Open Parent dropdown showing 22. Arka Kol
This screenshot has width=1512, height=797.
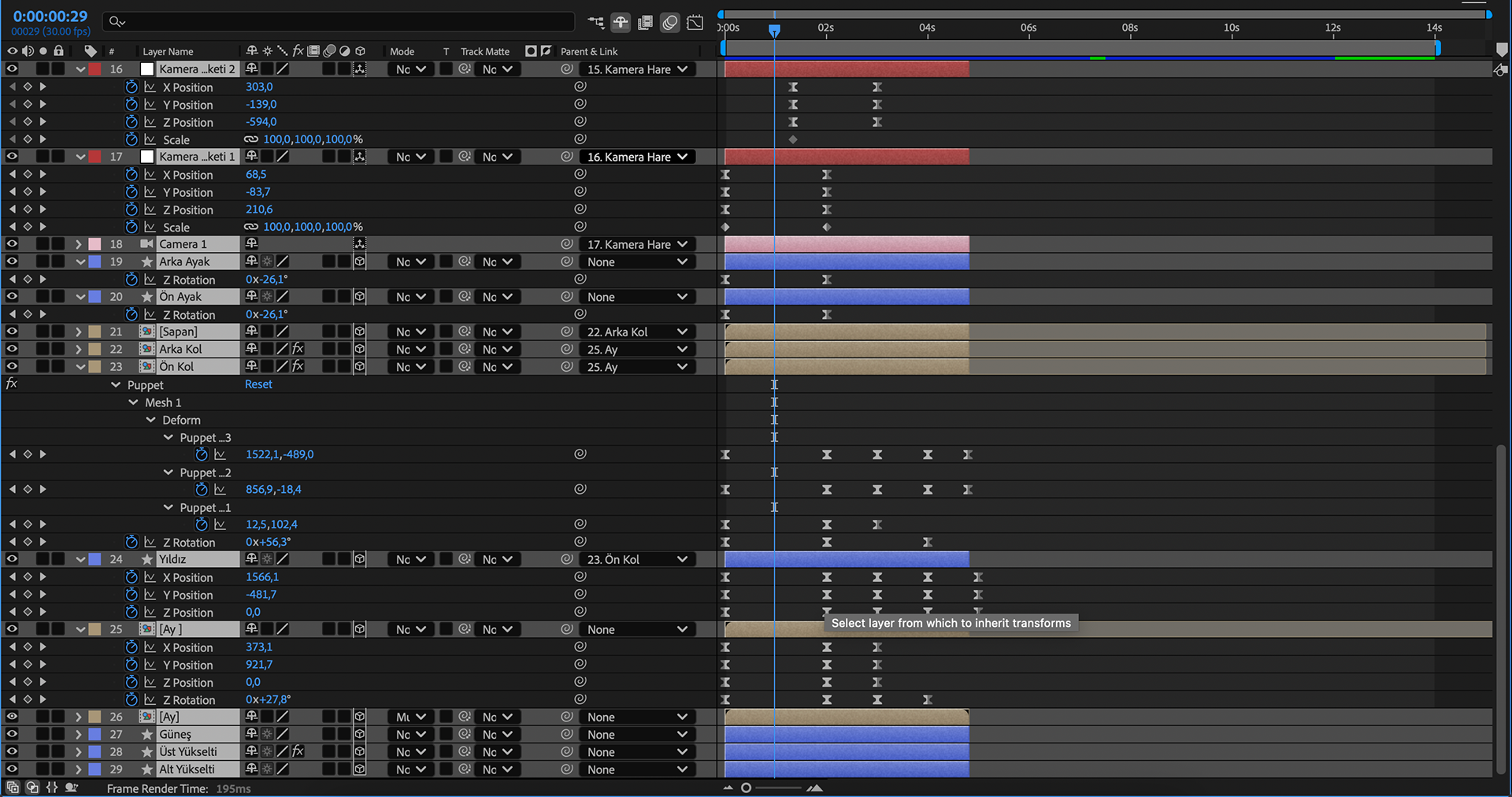(636, 332)
